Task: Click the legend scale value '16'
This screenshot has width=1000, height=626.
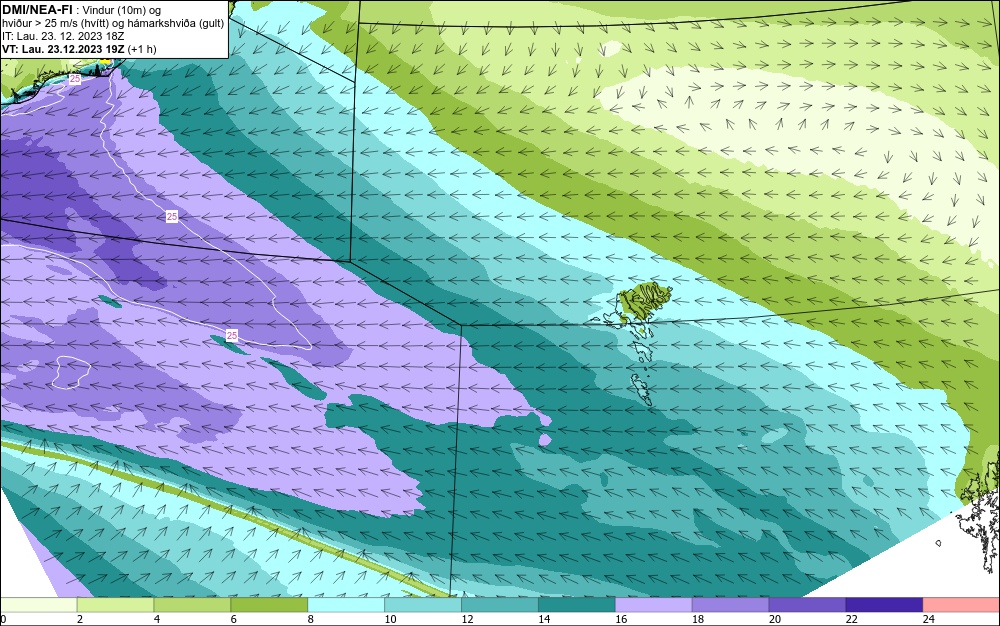Action: tap(621, 619)
